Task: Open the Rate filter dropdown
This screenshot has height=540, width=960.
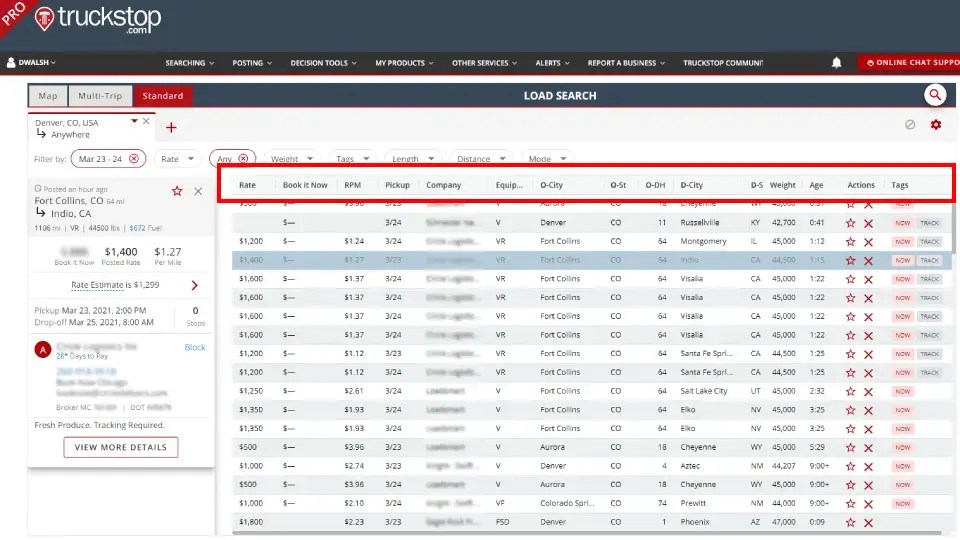Action: point(177,159)
